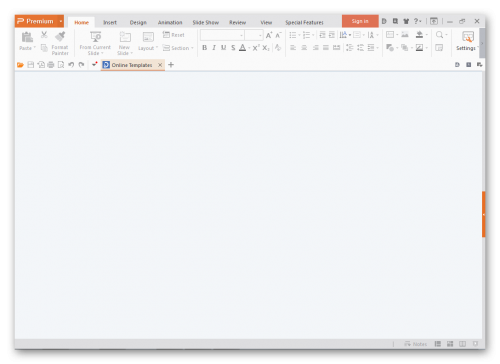Open the Section dropdown
Image resolution: width=500 pixels, height=364 pixels.
[178, 48]
